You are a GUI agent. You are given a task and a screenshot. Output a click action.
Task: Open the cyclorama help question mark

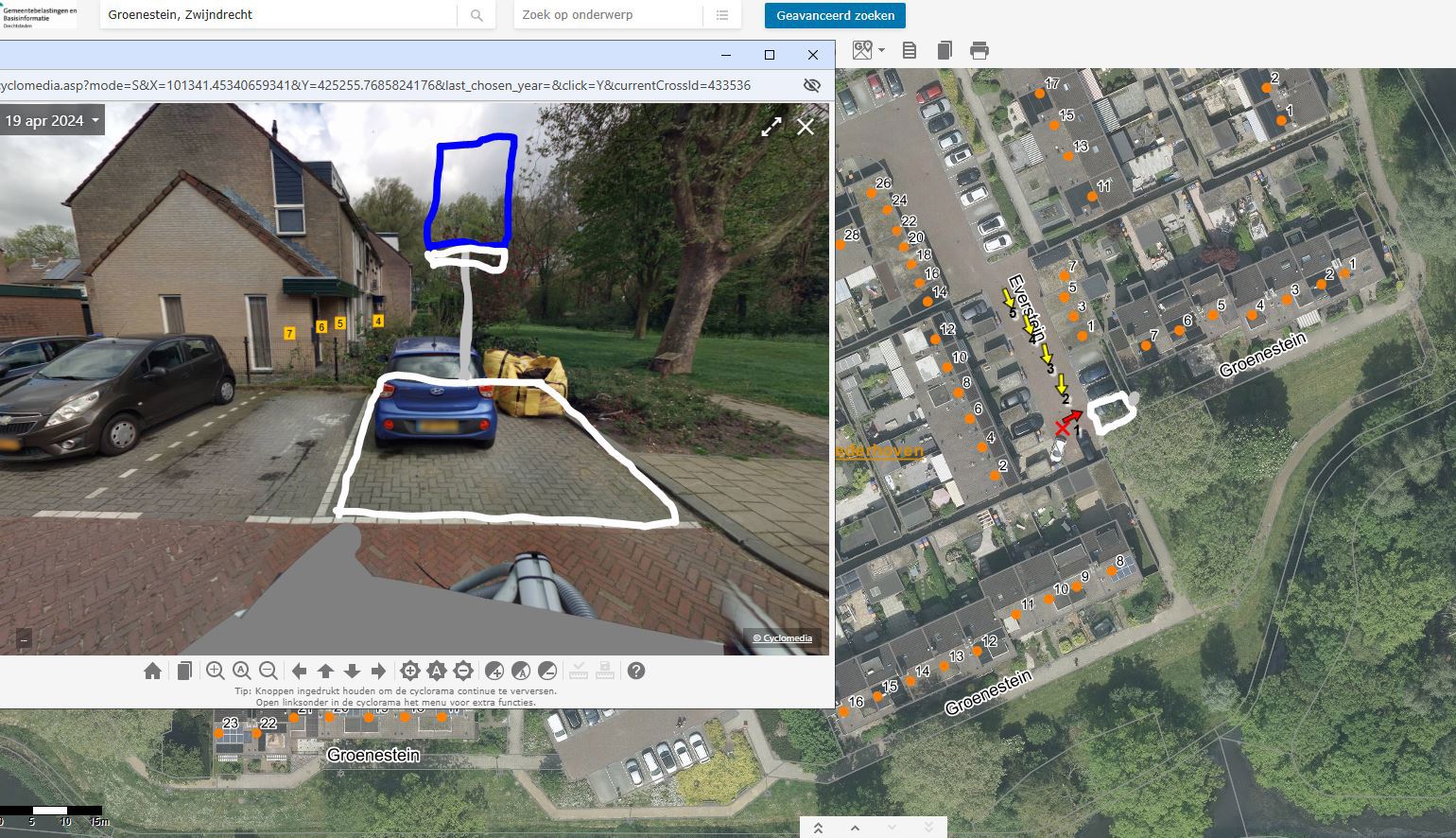coord(636,671)
